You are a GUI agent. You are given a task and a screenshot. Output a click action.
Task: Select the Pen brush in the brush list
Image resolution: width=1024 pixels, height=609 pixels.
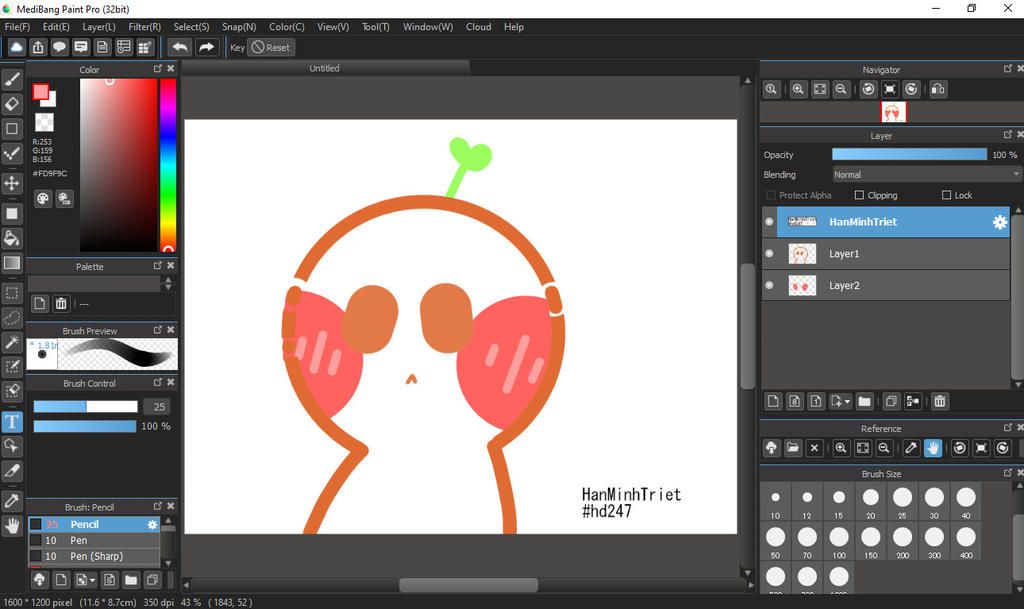coord(94,540)
